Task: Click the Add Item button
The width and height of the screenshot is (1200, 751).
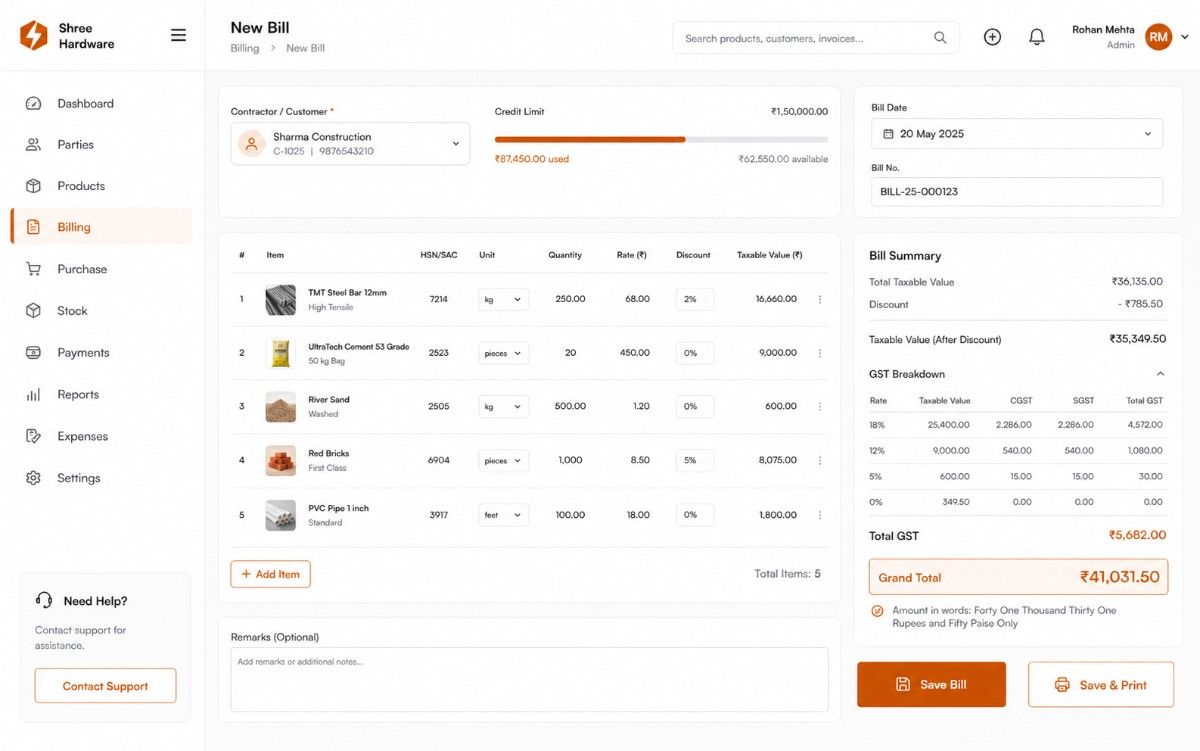Action: click(x=271, y=574)
